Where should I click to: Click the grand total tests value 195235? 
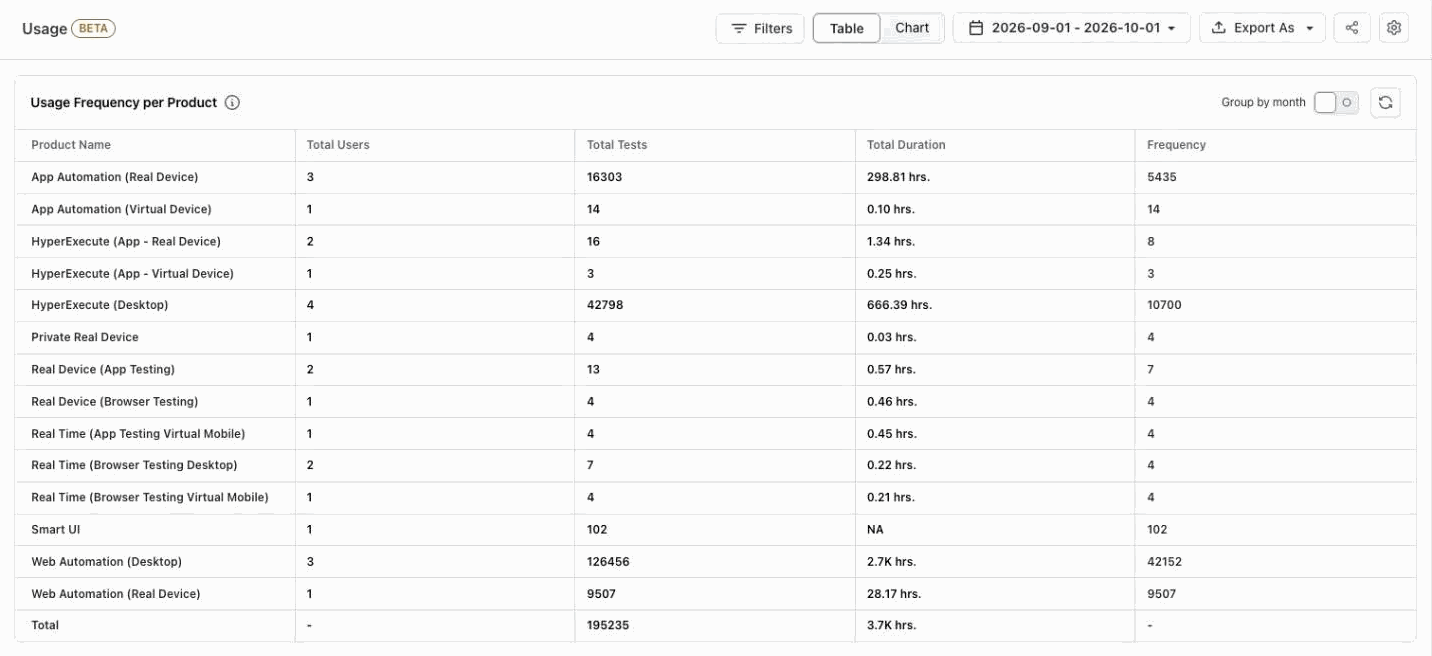point(608,625)
